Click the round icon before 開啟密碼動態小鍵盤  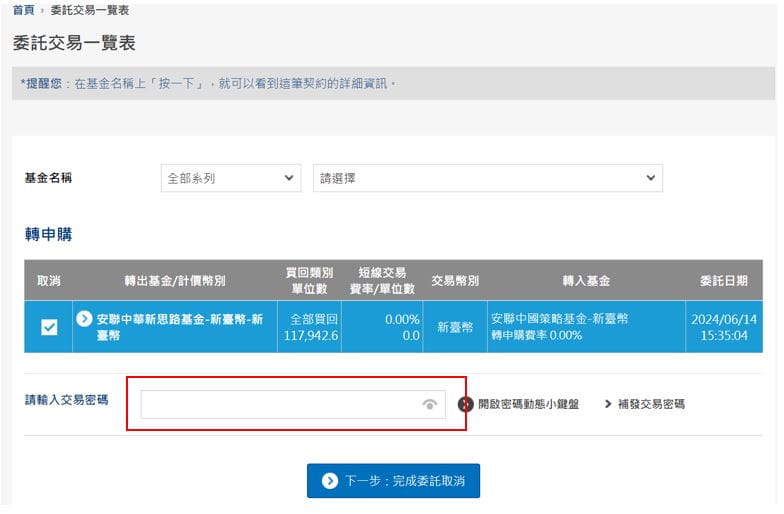point(466,404)
